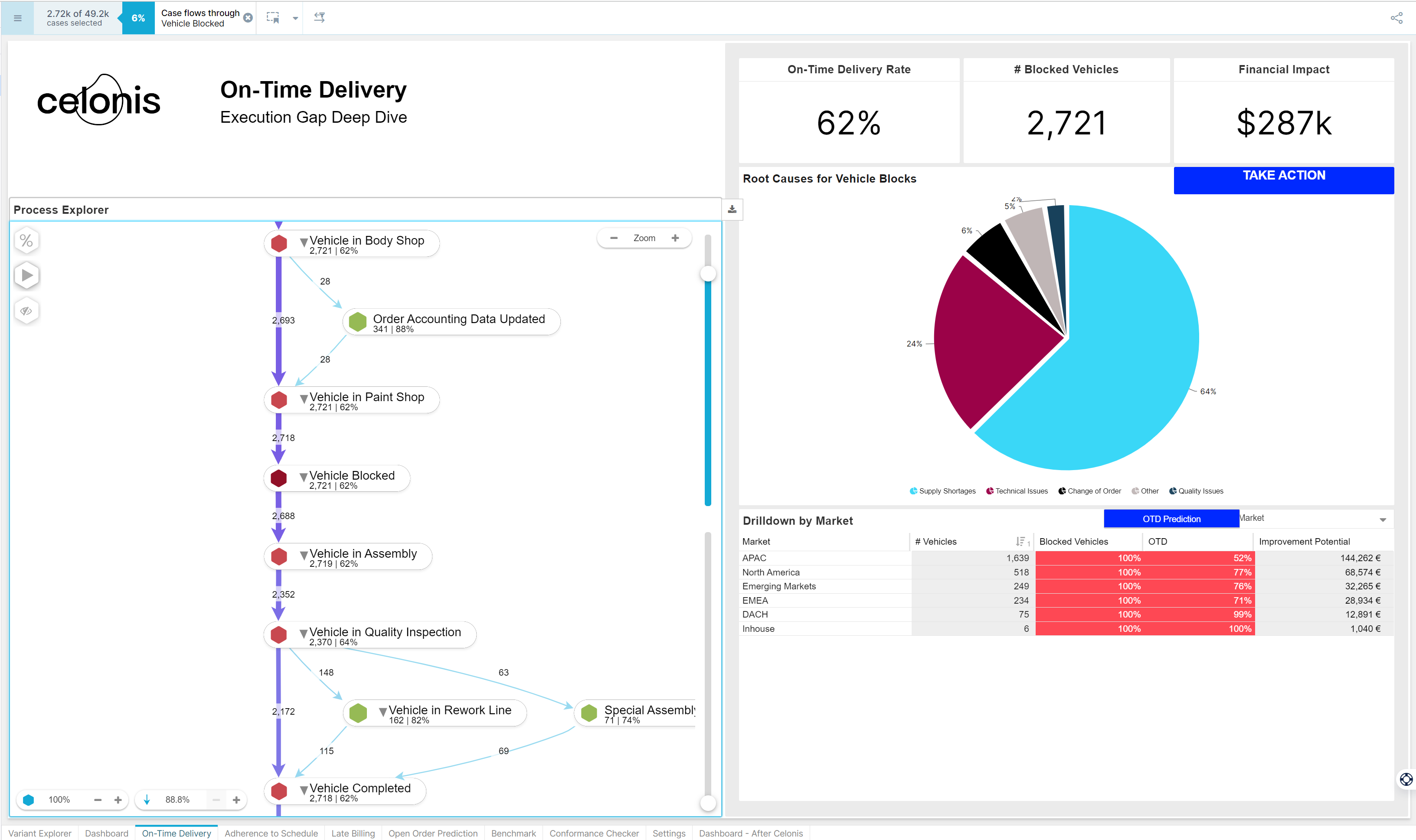This screenshot has height=840, width=1416.
Task: Zoom out the process graph
Action: (x=614, y=239)
